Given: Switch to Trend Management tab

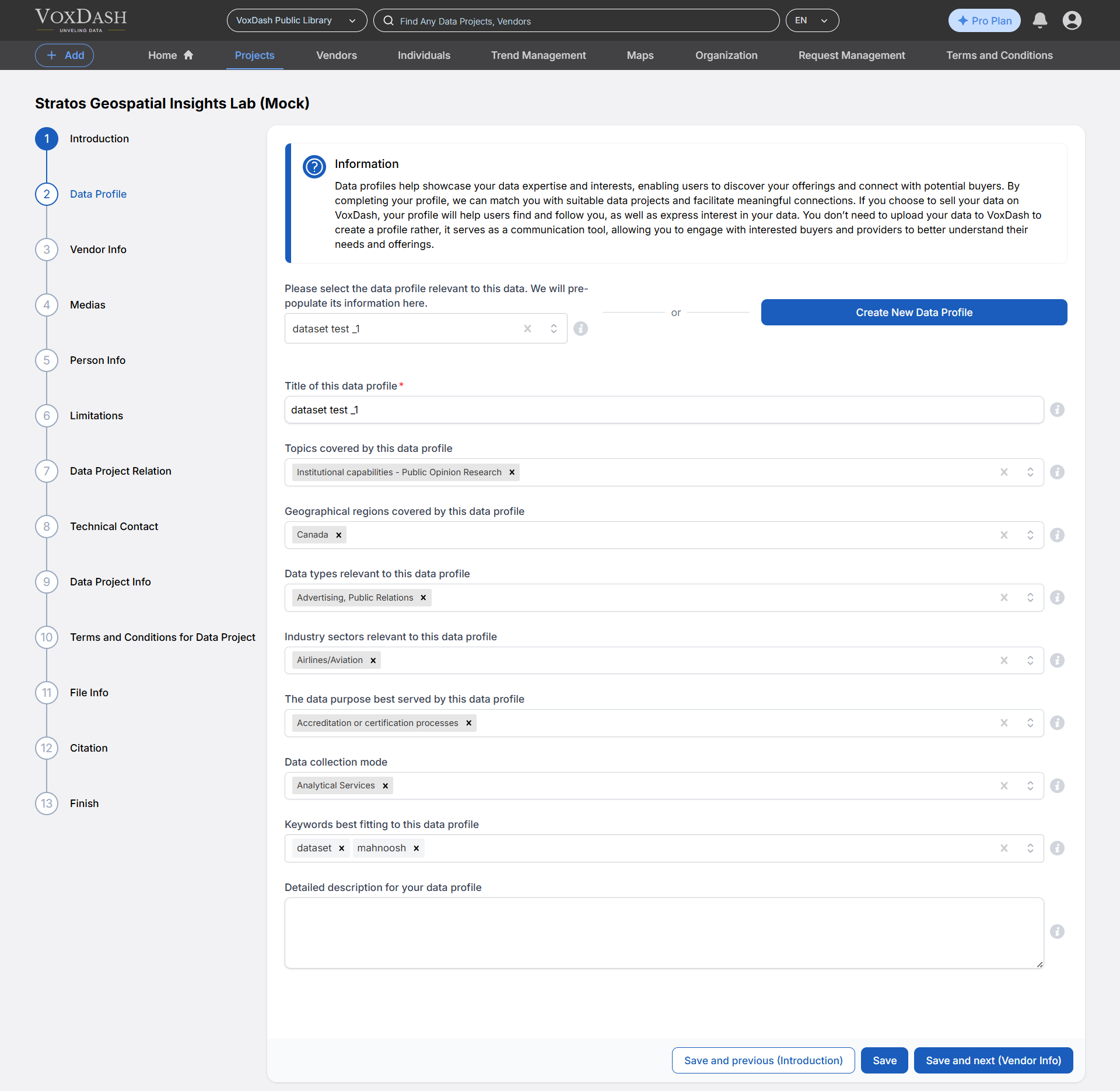Looking at the screenshot, I should (538, 55).
